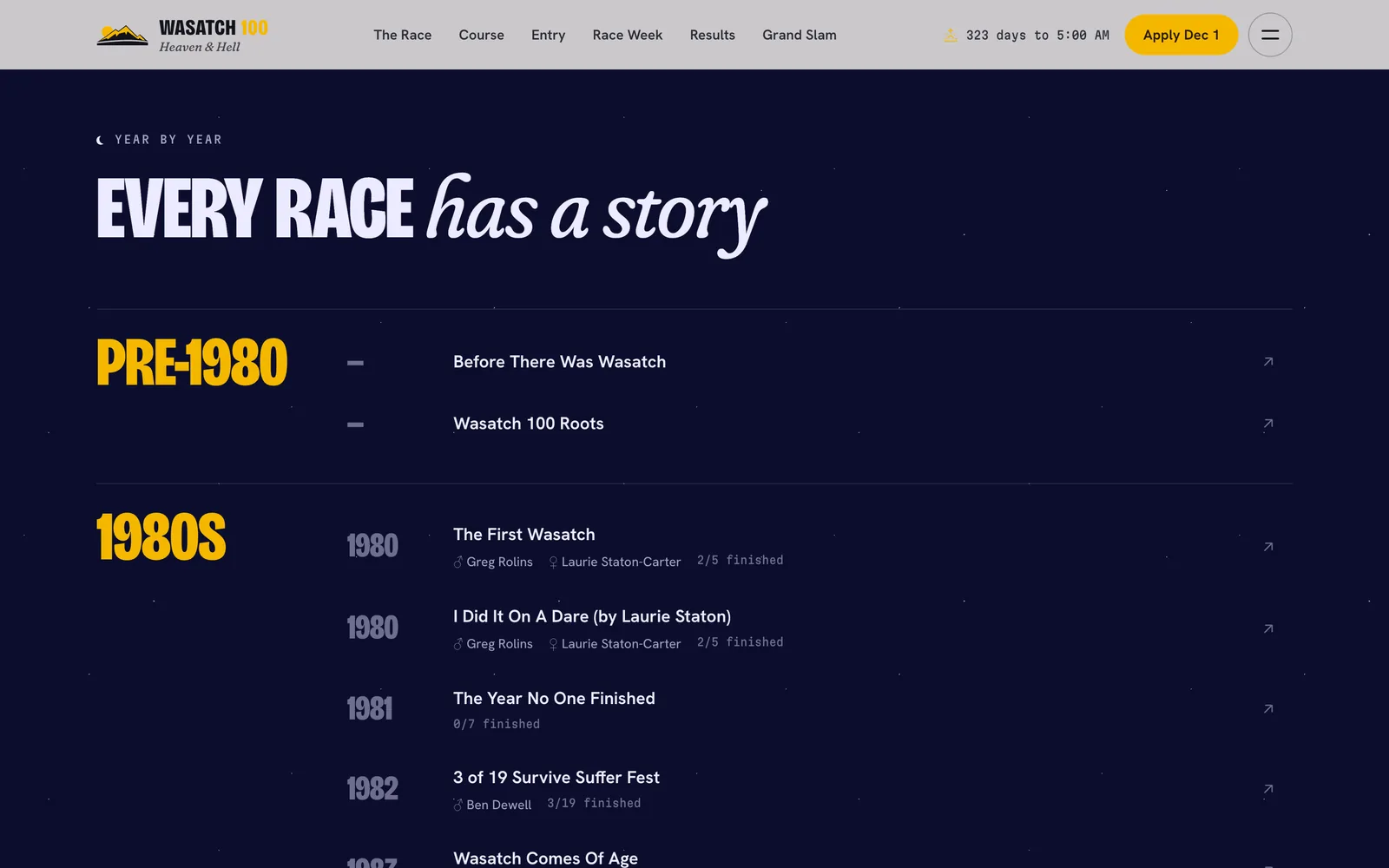
Task: Click male icon beside Ben Dewell
Action: 458,805
